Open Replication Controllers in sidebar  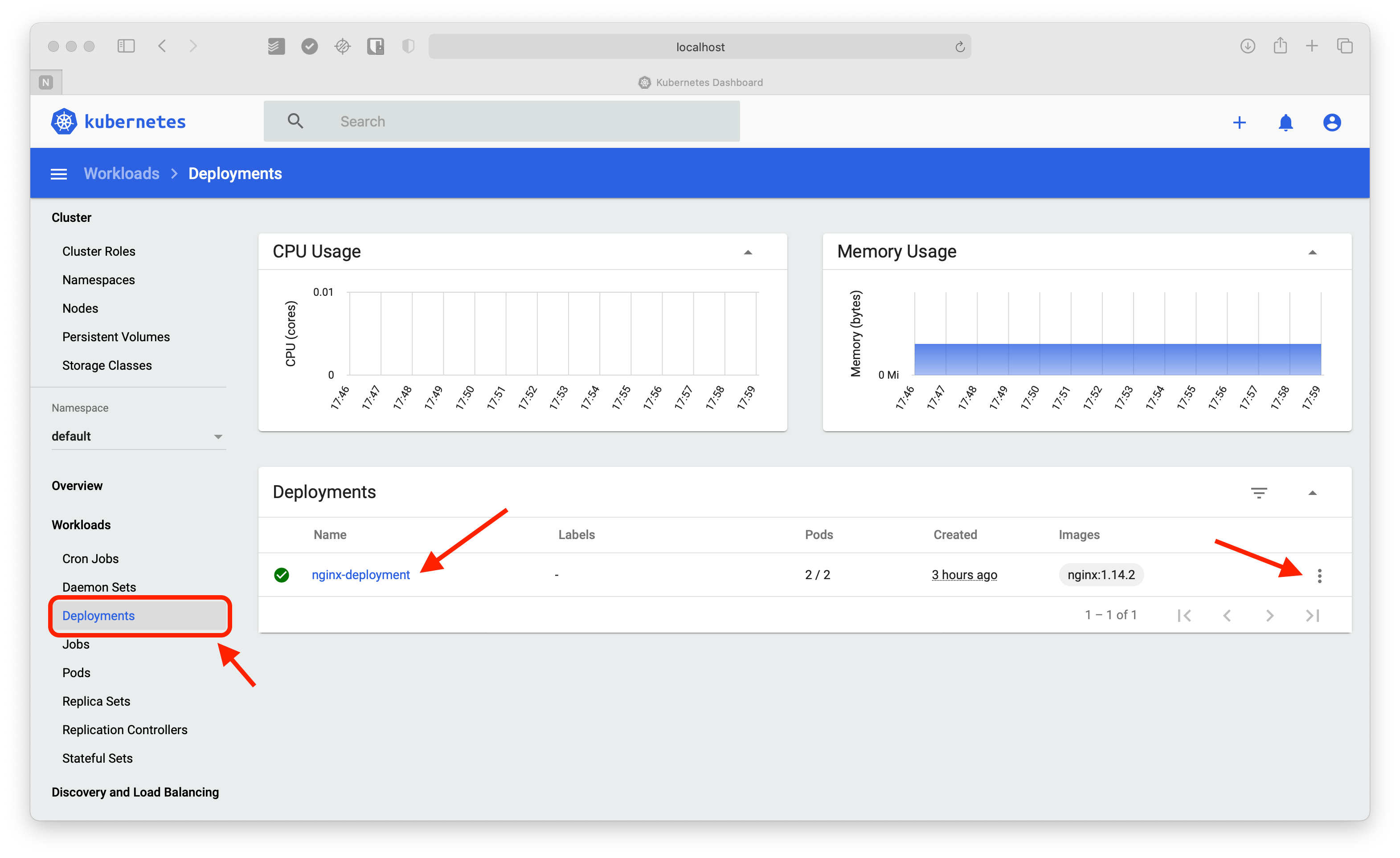(x=124, y=730)
